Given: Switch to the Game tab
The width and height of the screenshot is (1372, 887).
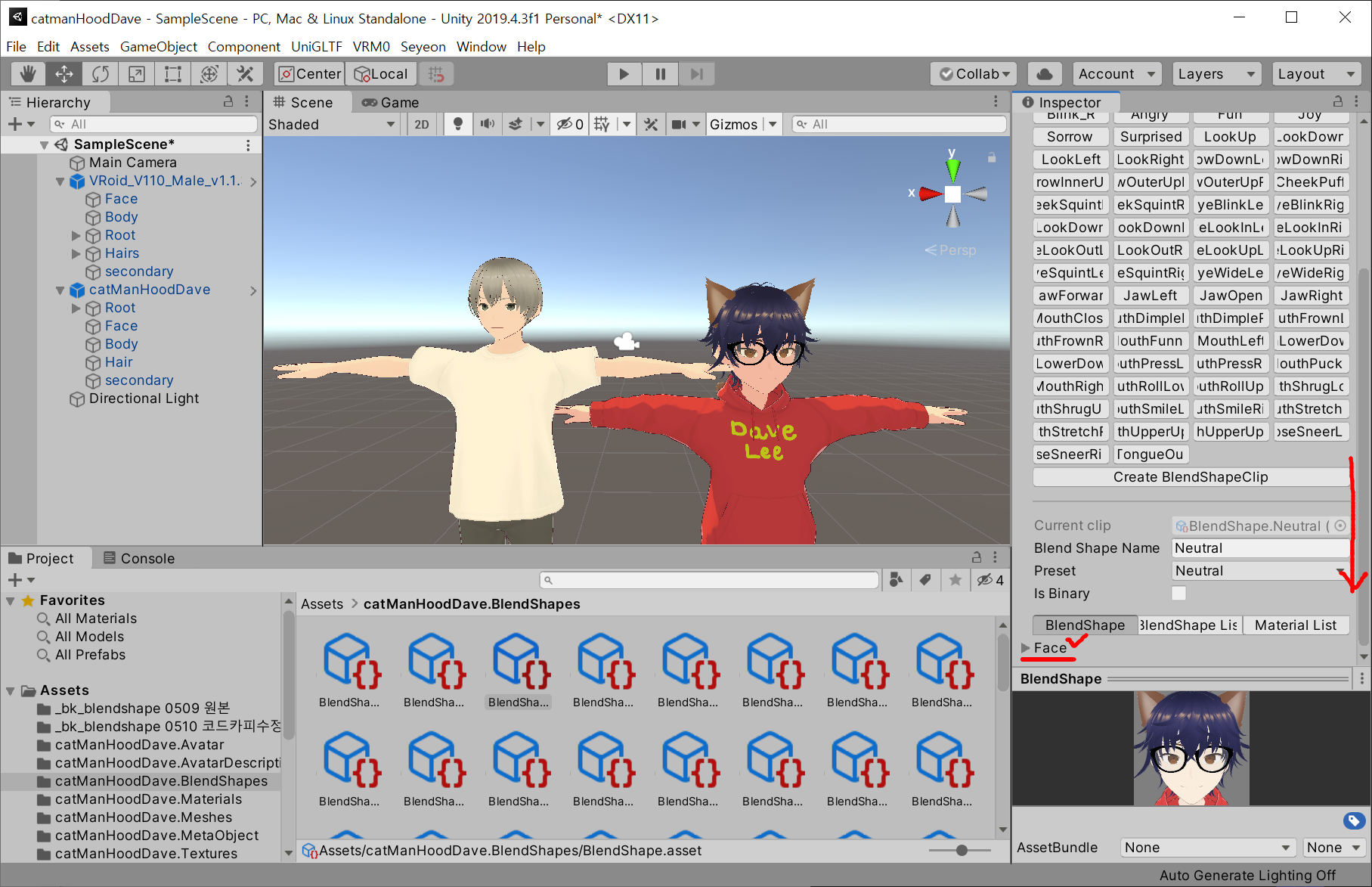Looking at the screenshot, I should click(x=389, y=102).
